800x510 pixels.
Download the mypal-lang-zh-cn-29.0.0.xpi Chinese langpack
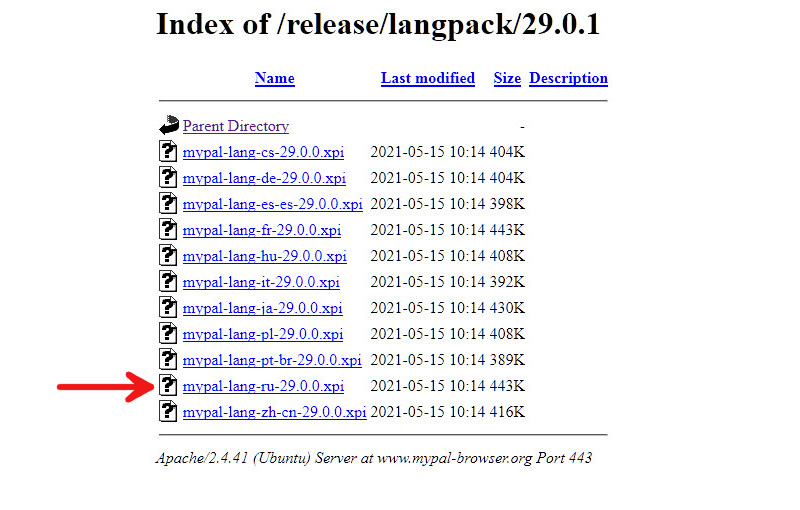[x=274, y=412]
